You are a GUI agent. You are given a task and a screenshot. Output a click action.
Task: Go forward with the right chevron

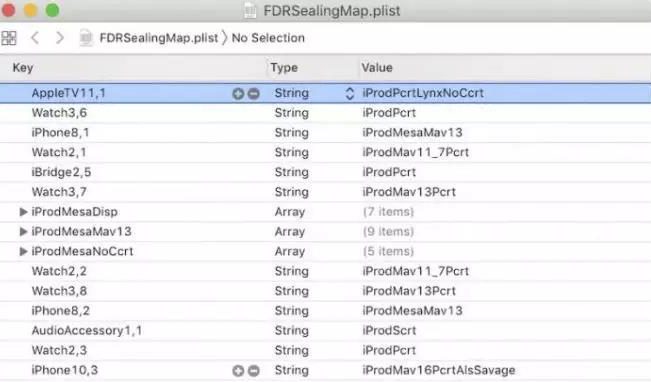pos(60,38)
